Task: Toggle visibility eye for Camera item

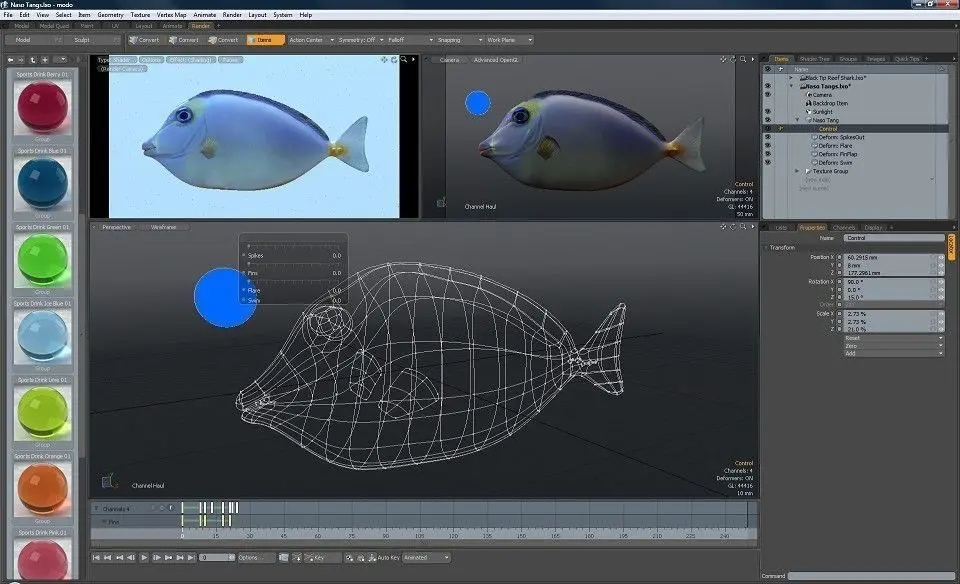Action: [768, 95]
